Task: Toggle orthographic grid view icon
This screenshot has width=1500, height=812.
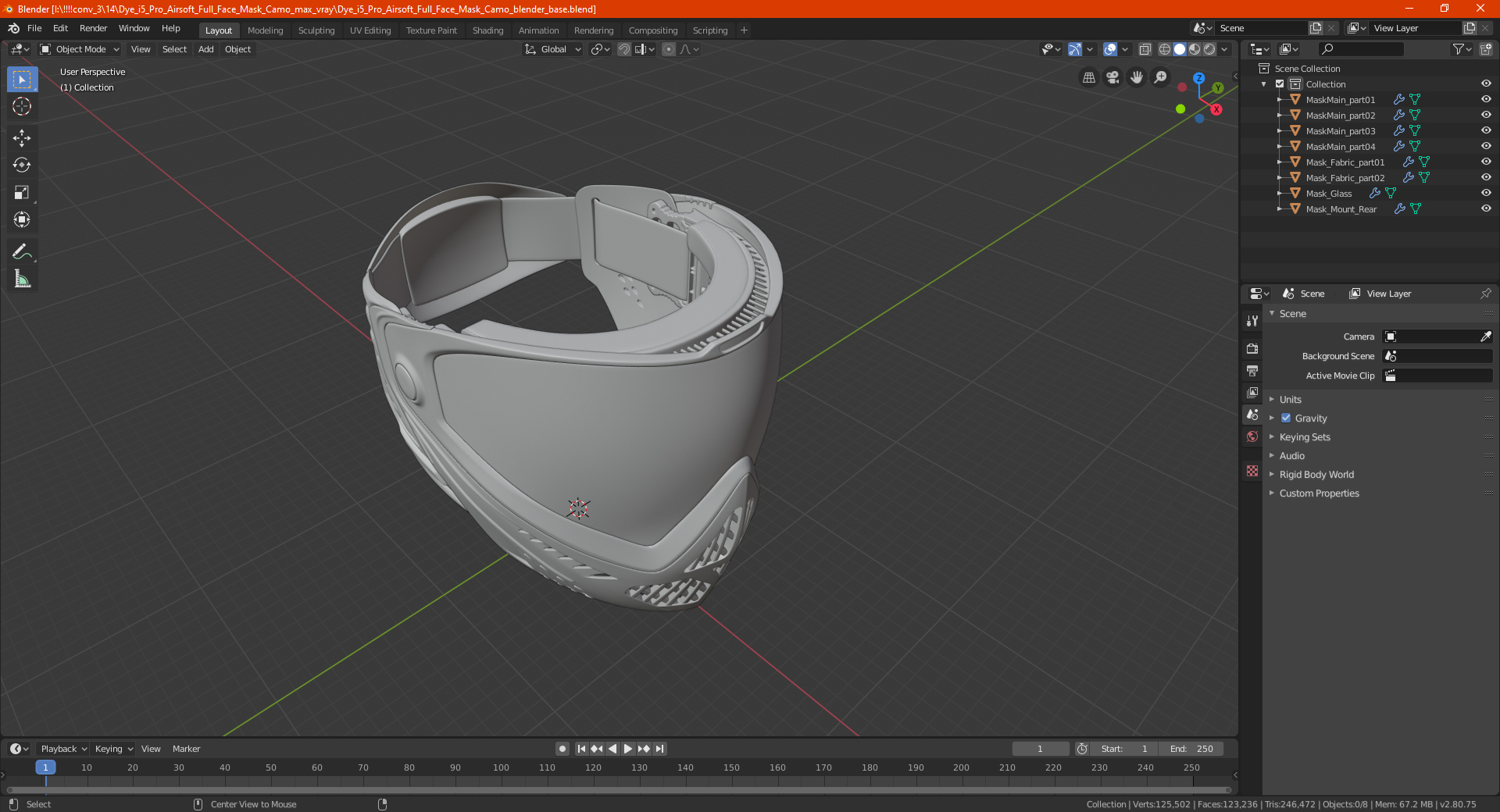Action: tap(1088, 77)
